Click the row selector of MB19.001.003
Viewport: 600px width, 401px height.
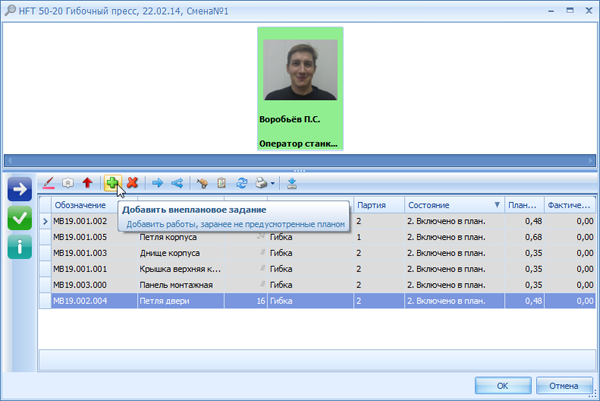pos(45,253)
